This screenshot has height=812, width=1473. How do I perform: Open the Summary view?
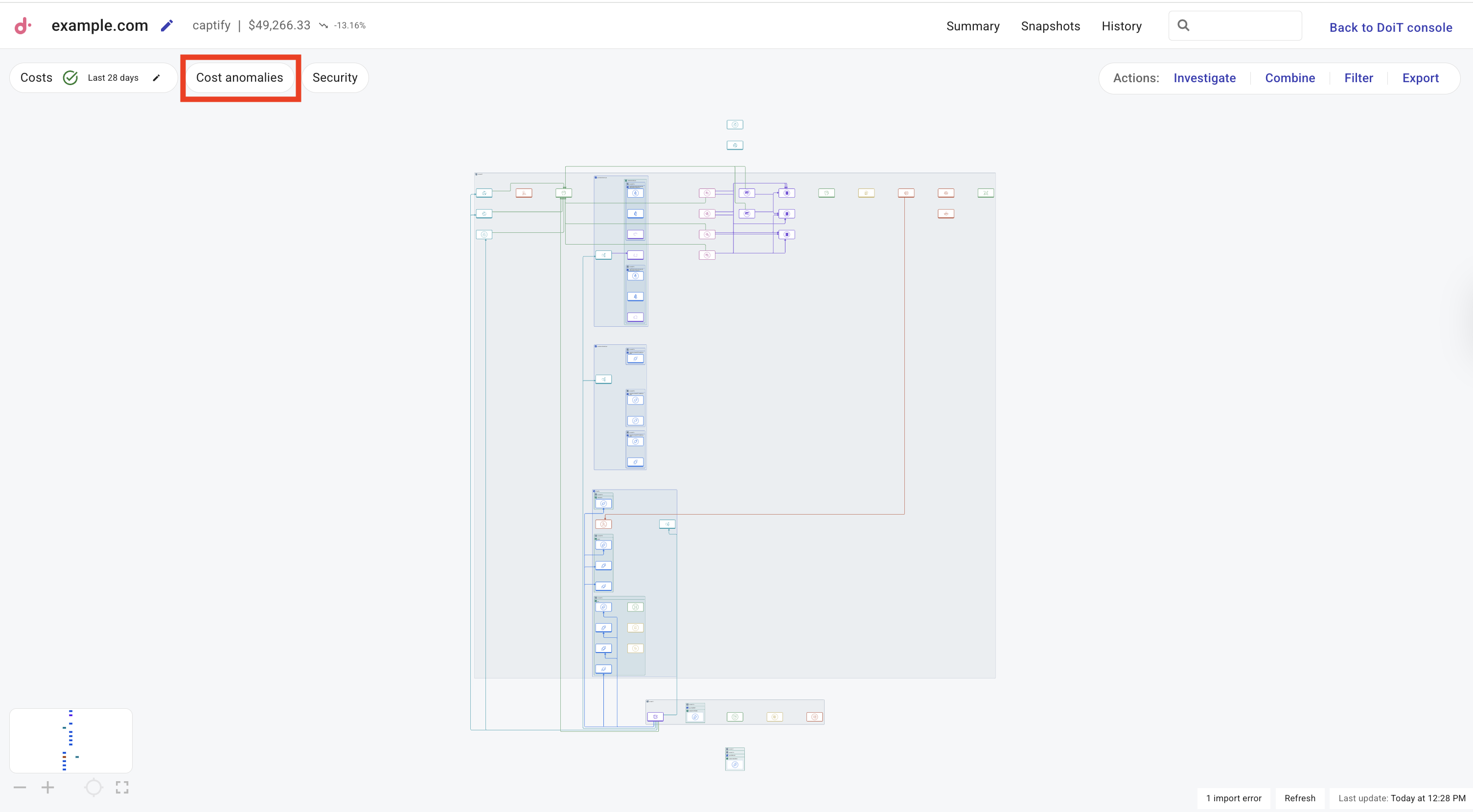[x=973, y=26]
